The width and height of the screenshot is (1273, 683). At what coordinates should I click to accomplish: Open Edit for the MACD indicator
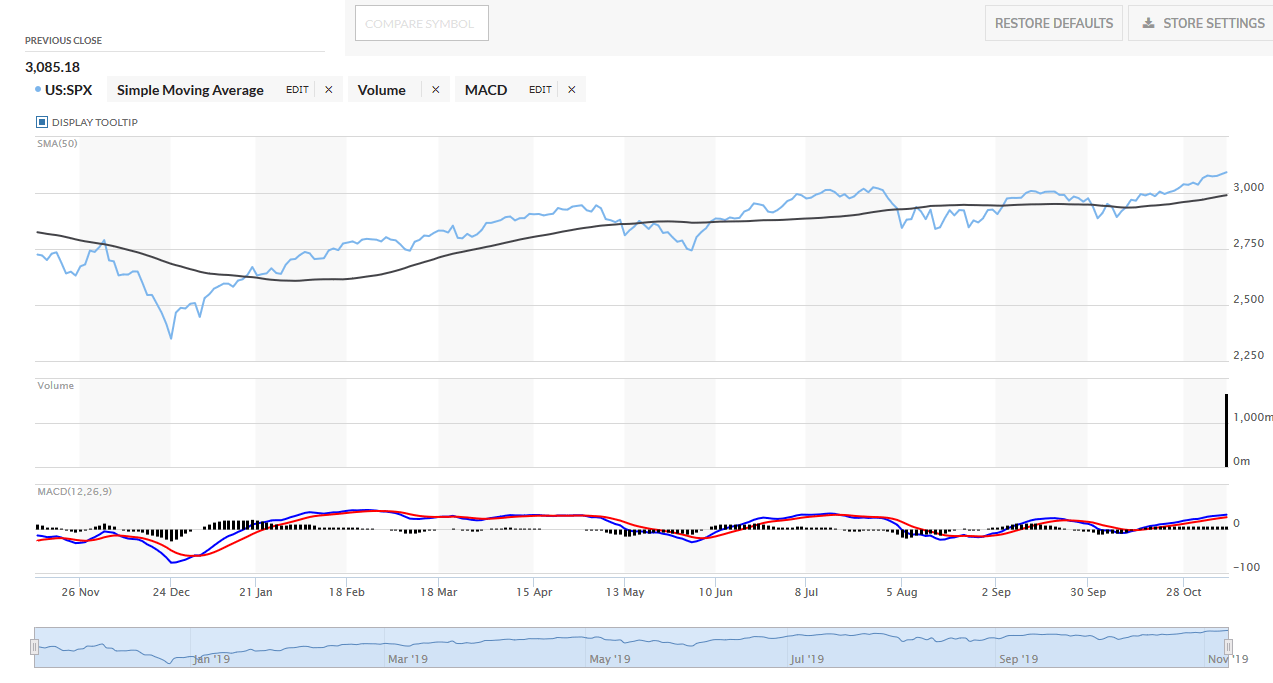pyautogui.click(x=540, y=89)
